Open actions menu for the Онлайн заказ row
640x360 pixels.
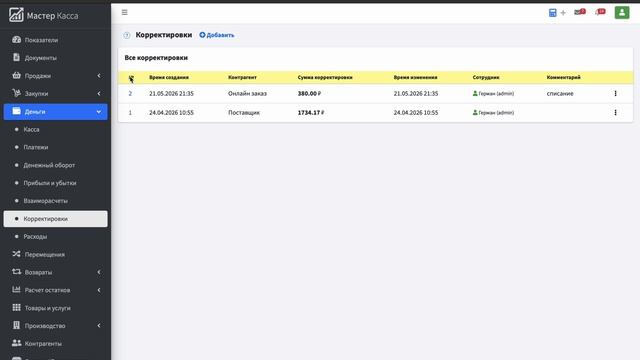[615, 93]
